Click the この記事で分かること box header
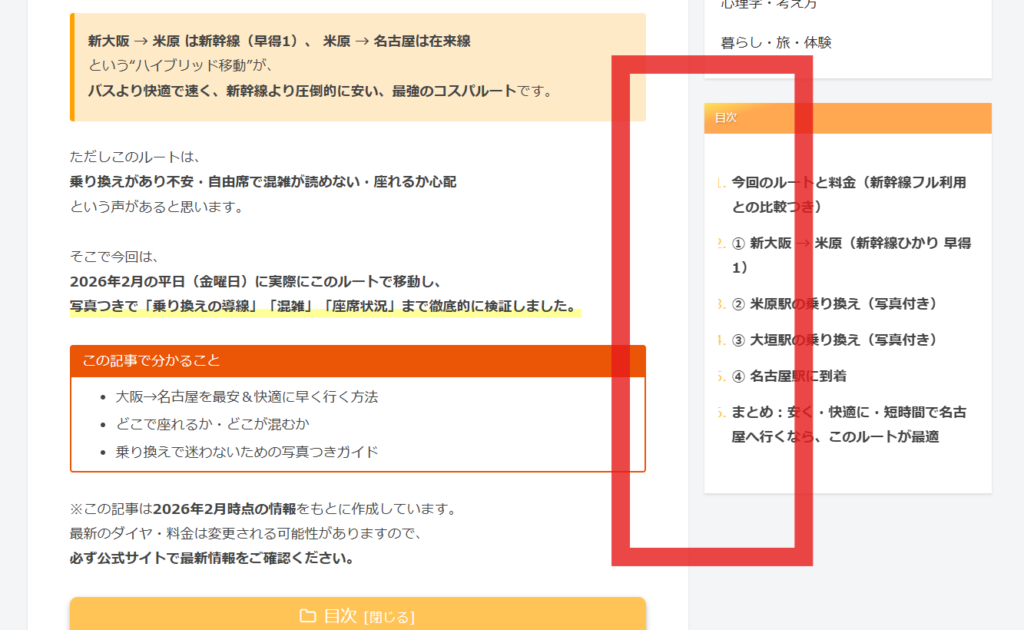Screen dimensions: 1024x630 pyautogui.click(x=358, y=361)
